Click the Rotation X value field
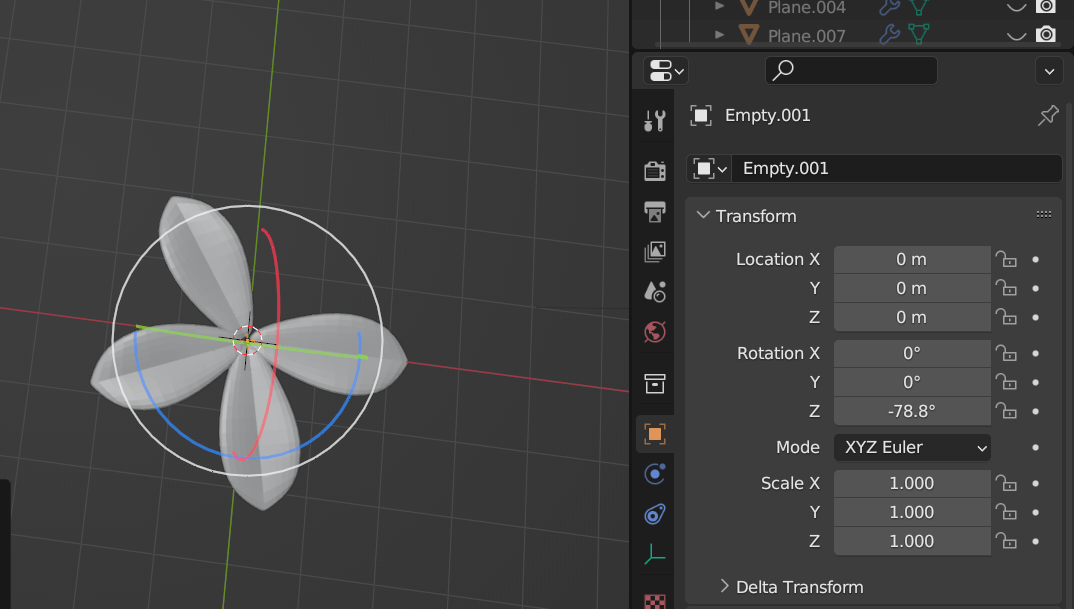This screenshot has height=609, width=1074. click(x=912, y=353)
